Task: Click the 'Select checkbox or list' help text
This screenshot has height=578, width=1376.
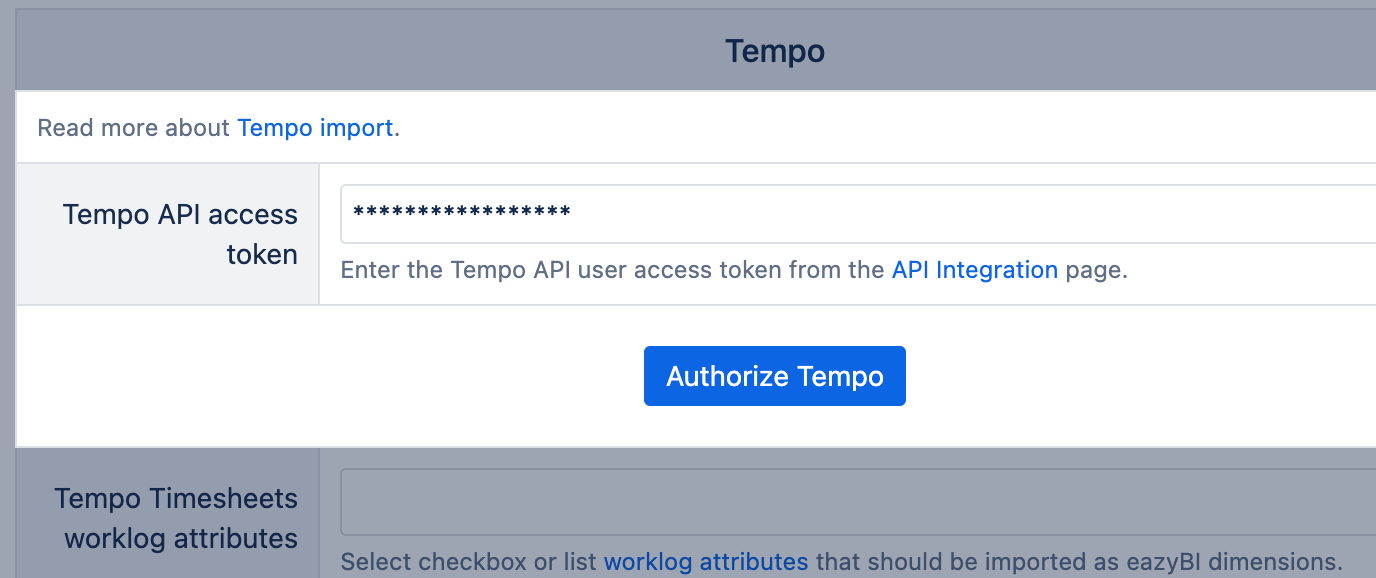Action: coord(470,562)
